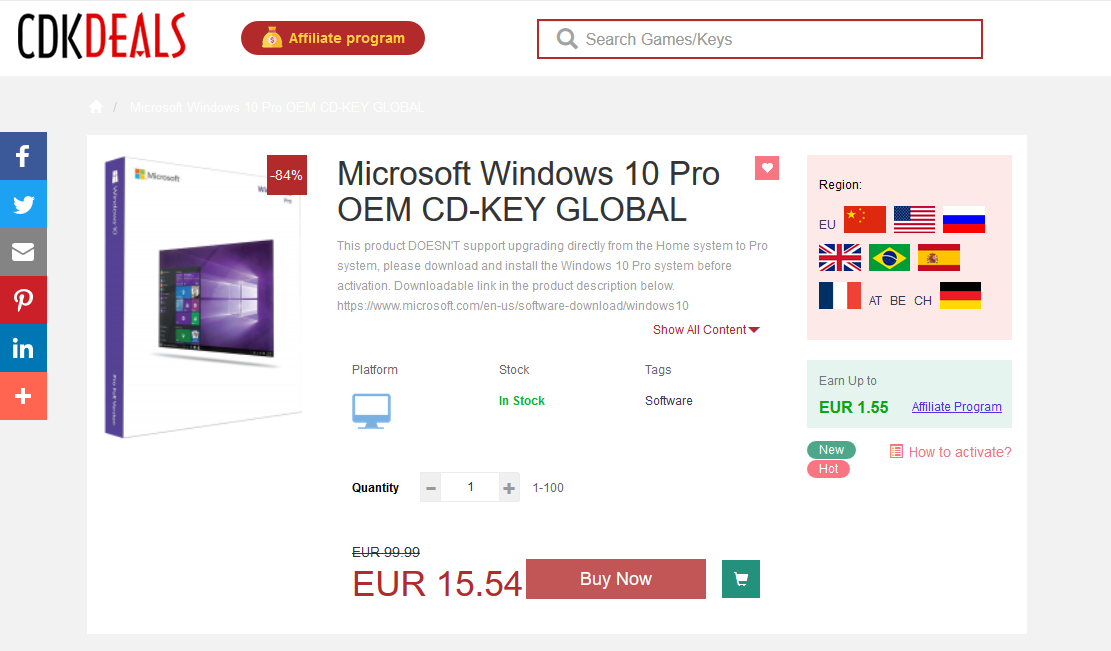Image resolution: width=1111 pixels, height=651 pixels.
Task: Click the Search Games/Keys field
Action: [760, 39]
